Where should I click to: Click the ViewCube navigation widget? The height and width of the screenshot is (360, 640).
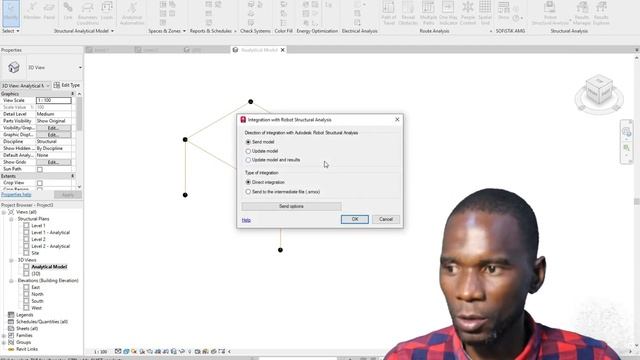click(x=599, y=93)
